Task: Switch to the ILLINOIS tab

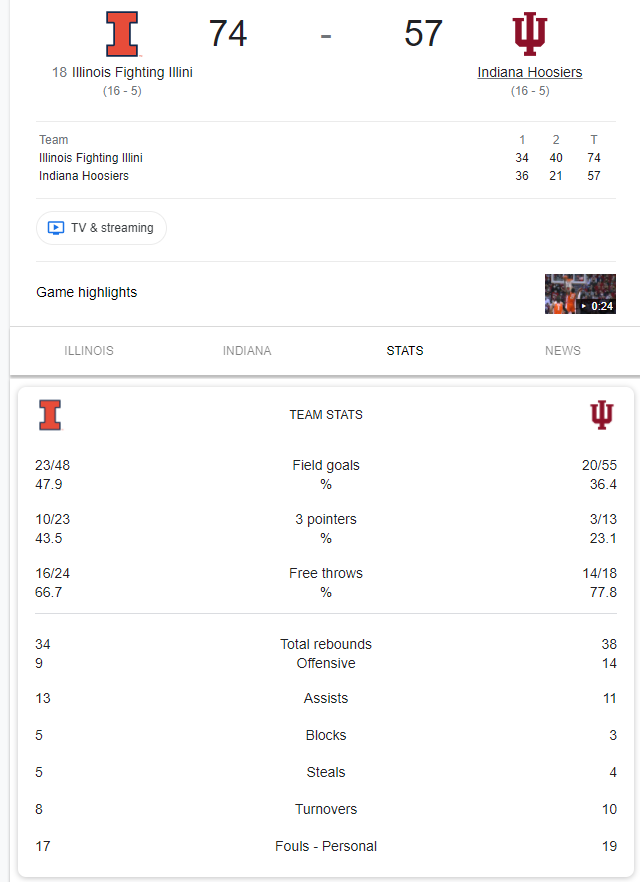Action: click(x=89, y=351)
